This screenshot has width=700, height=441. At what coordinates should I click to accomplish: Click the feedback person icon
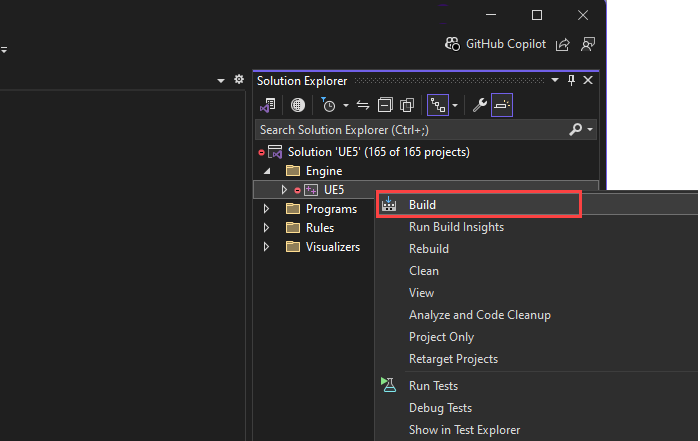click(588, 44)
